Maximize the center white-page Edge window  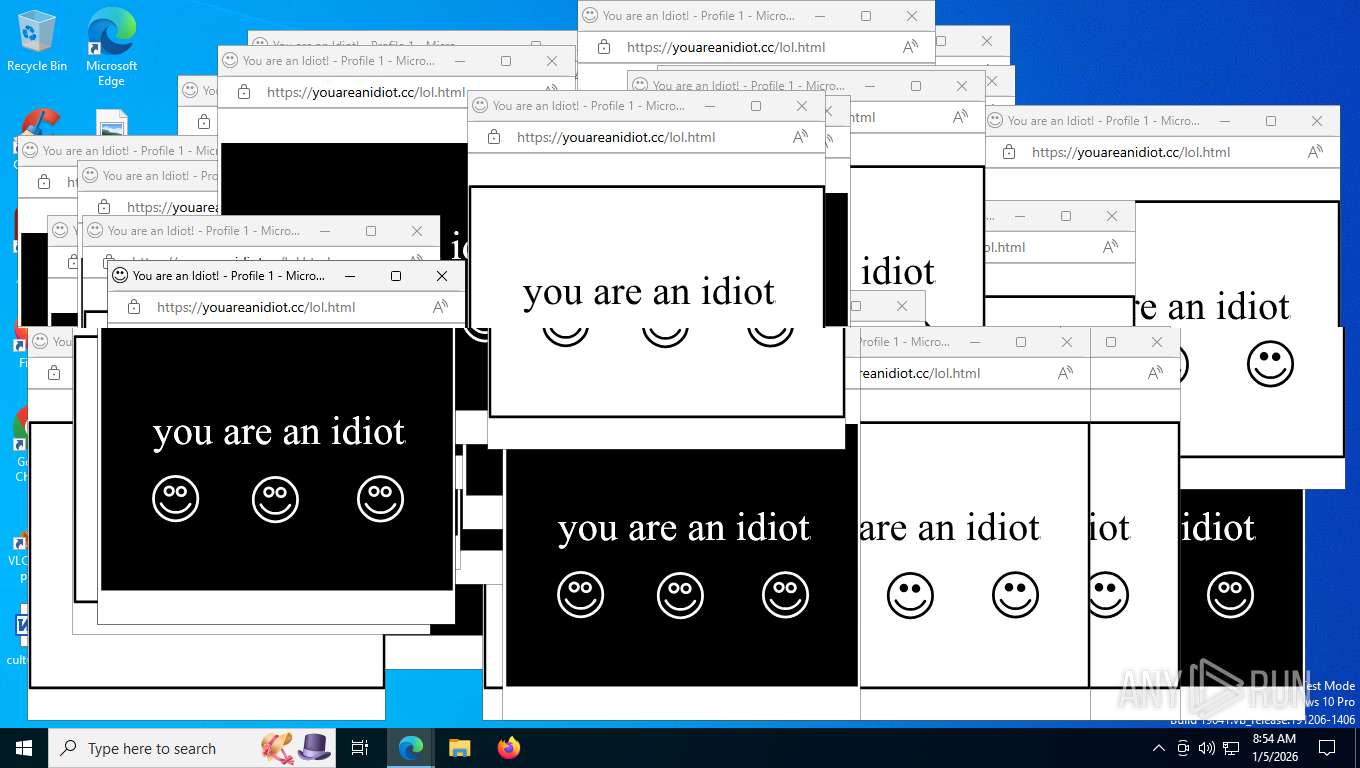pos(756,105)
